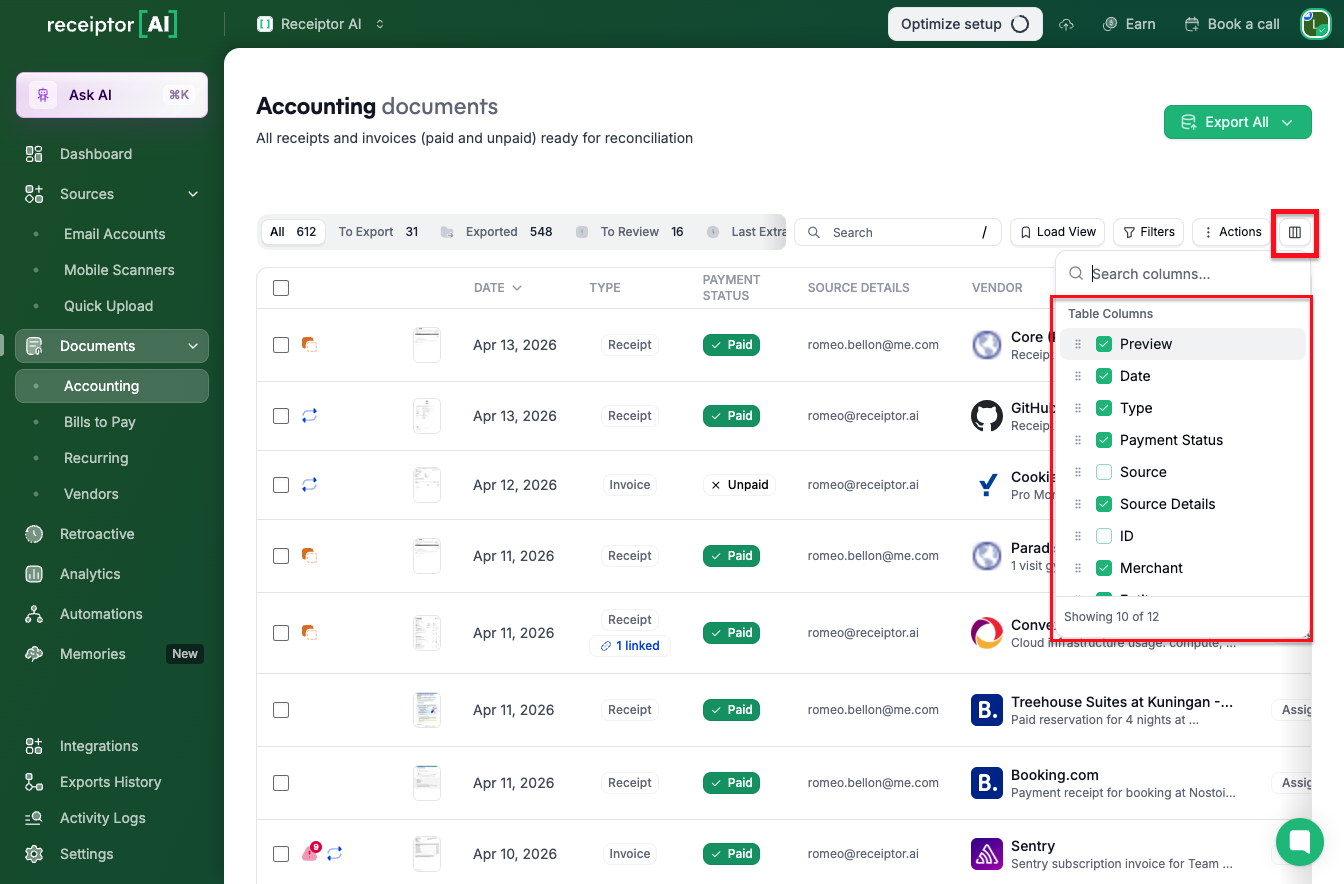Click the Integrations icon

pyautogui.click(x=34, y=746)
